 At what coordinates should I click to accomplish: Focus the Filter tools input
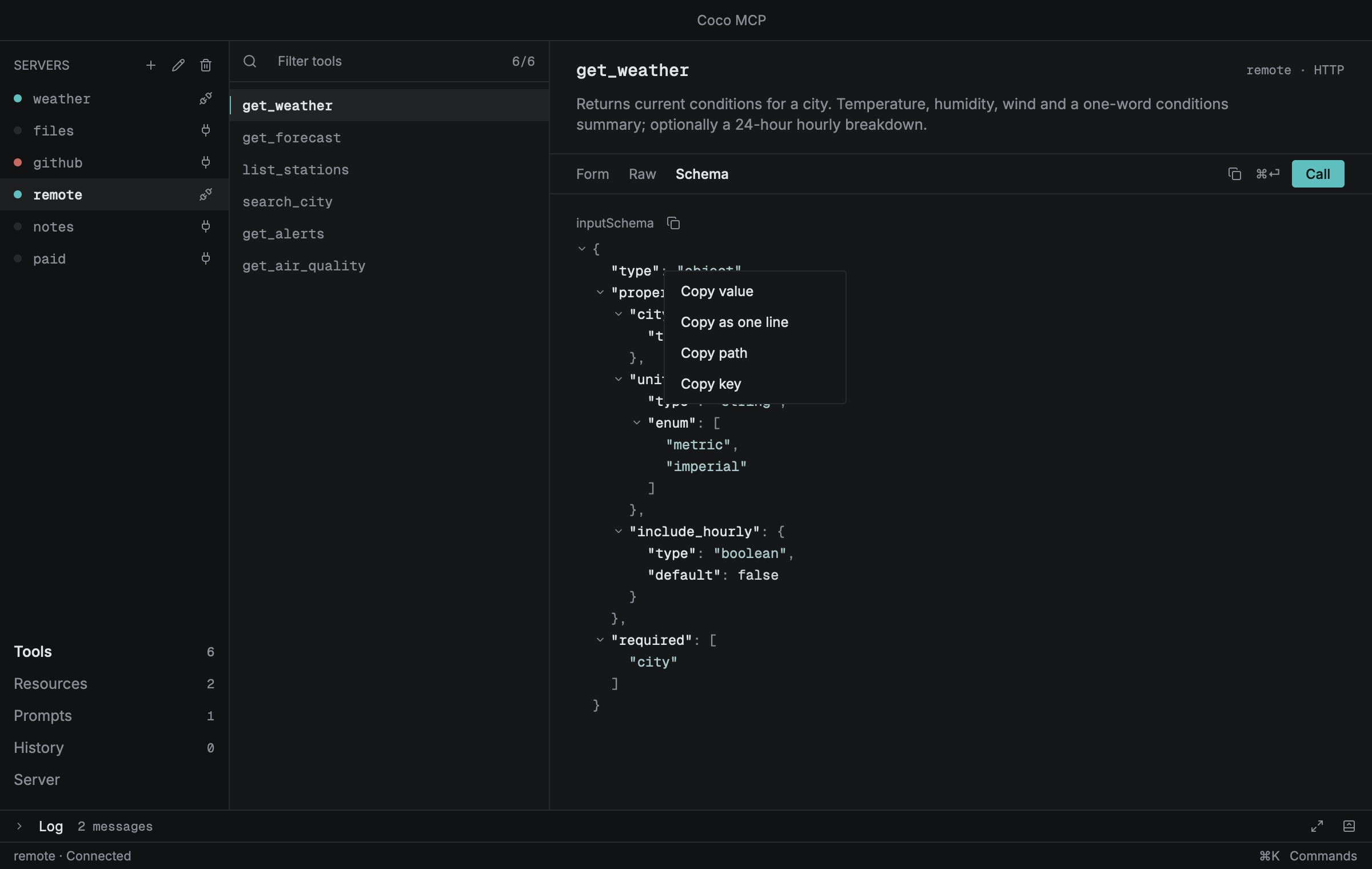coord(389,61)
